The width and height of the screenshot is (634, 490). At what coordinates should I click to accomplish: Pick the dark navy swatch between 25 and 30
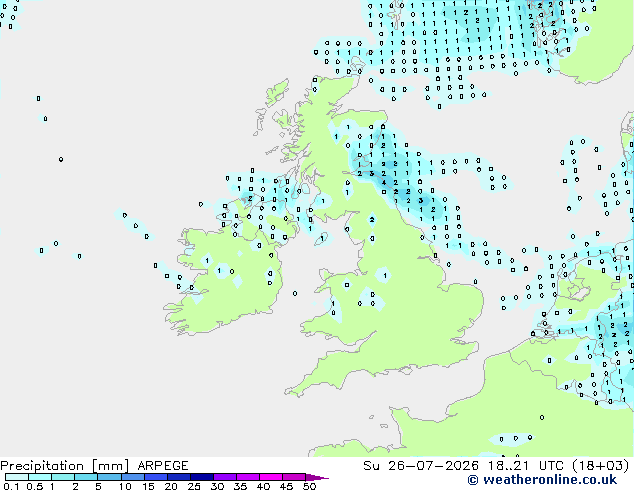202,477
